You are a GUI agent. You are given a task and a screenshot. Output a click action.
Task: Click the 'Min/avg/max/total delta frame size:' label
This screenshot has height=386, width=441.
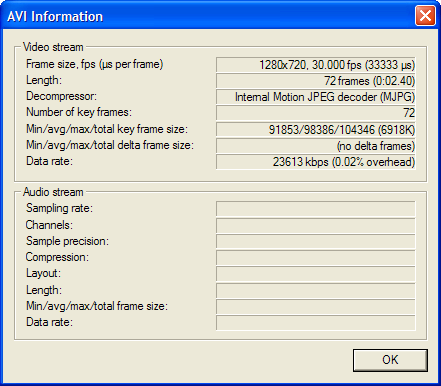click(110, 145)
